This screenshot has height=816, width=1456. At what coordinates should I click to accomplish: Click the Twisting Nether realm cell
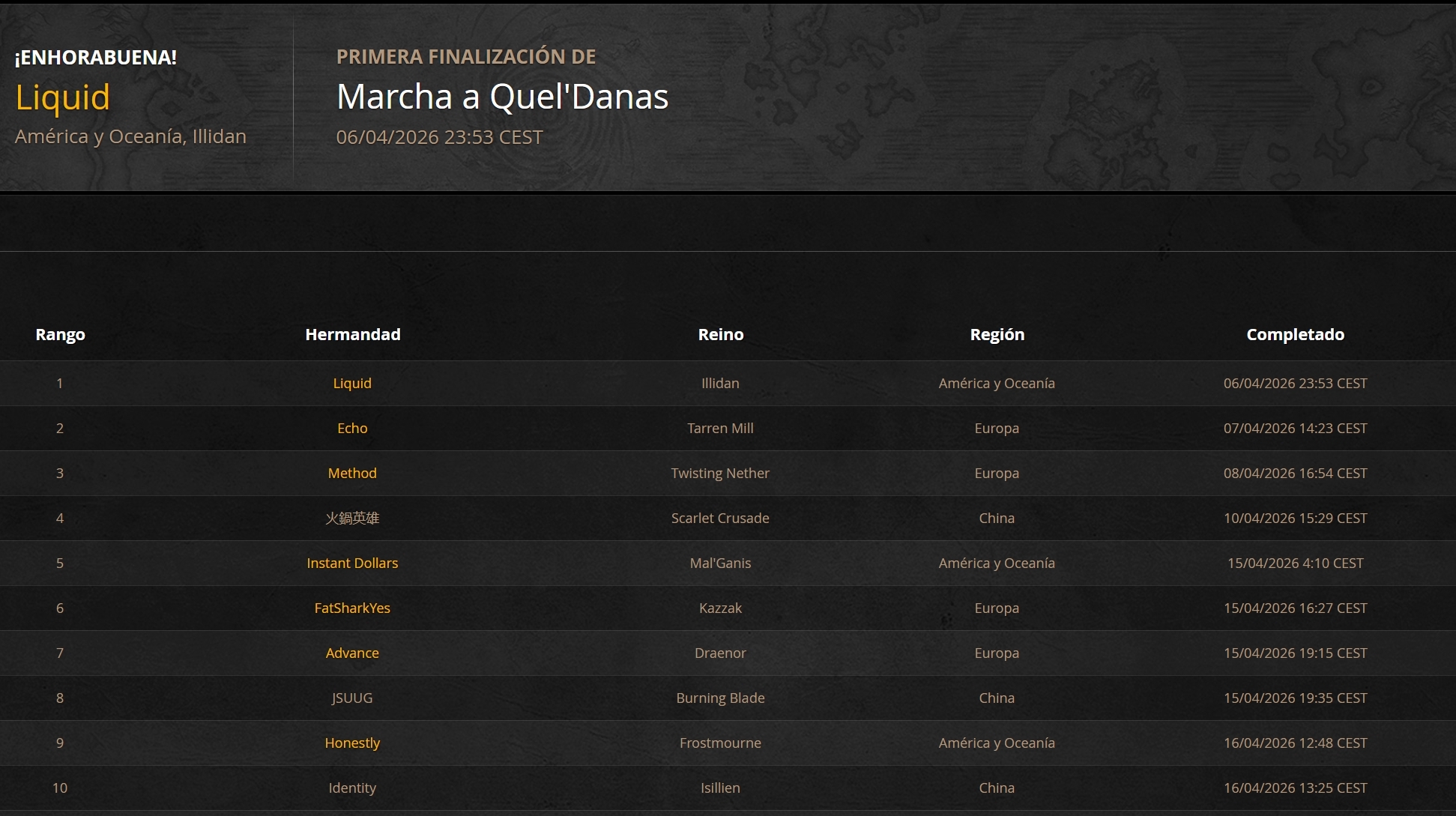[720, 474]
